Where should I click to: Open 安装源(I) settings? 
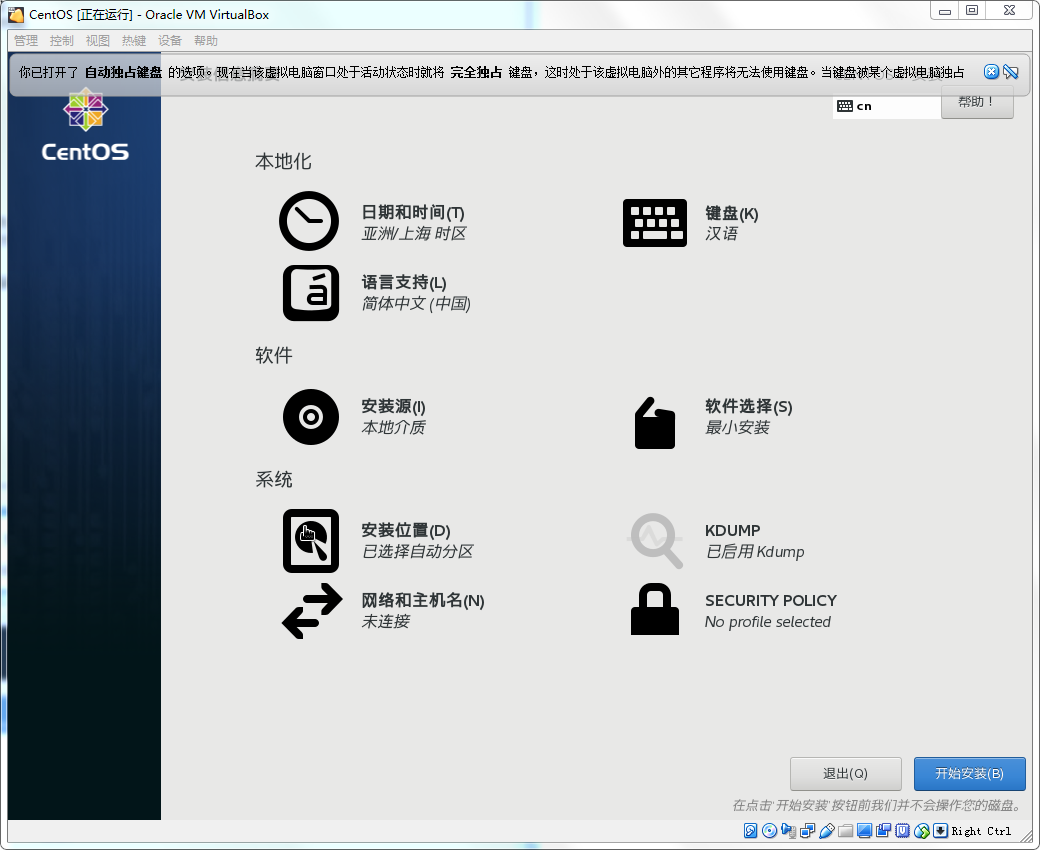393,406
